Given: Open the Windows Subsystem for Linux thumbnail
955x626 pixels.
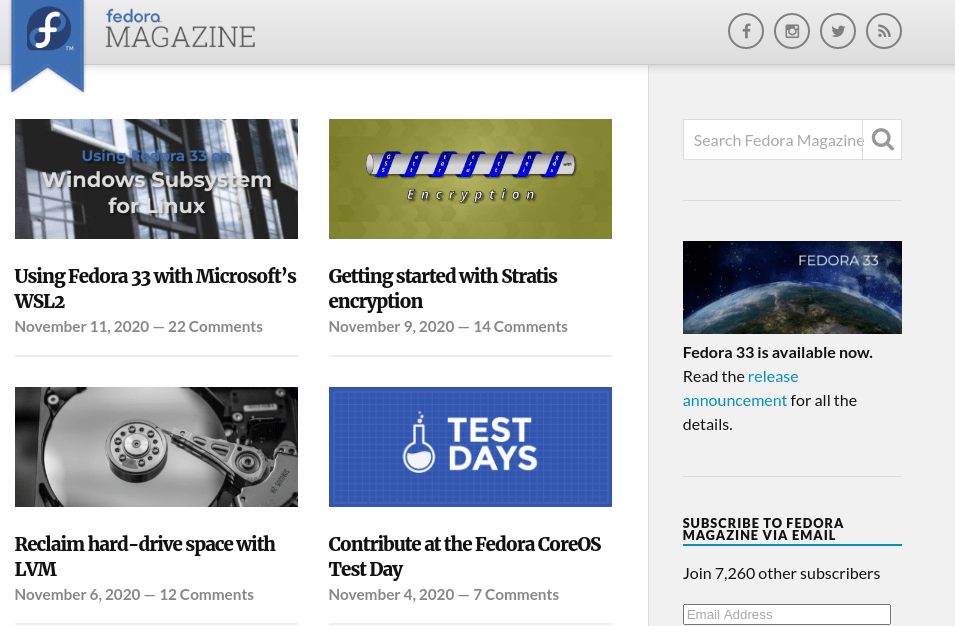Looking at the screenshot, I should [x=156, y=179].
